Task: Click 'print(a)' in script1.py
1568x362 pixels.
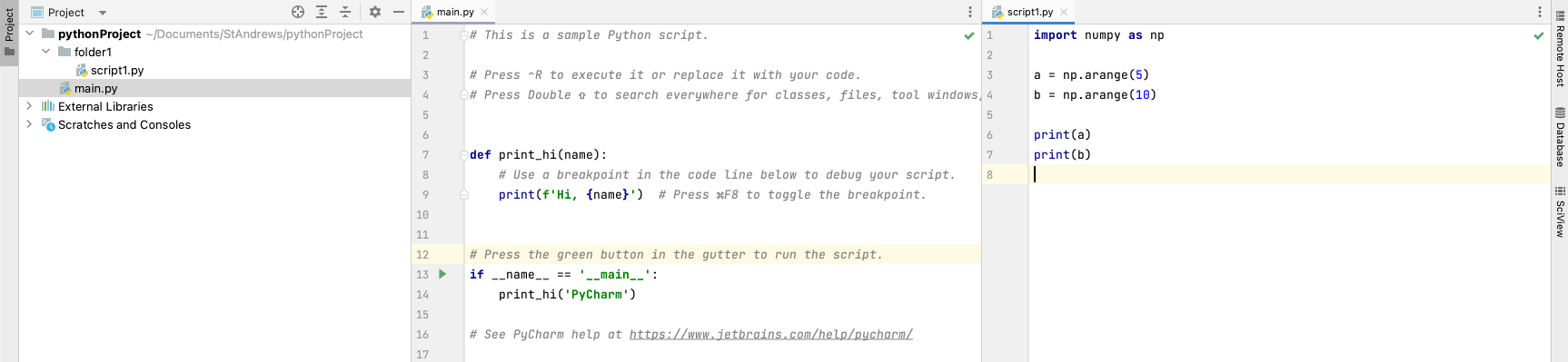Action: click(x=1062, y=135)
